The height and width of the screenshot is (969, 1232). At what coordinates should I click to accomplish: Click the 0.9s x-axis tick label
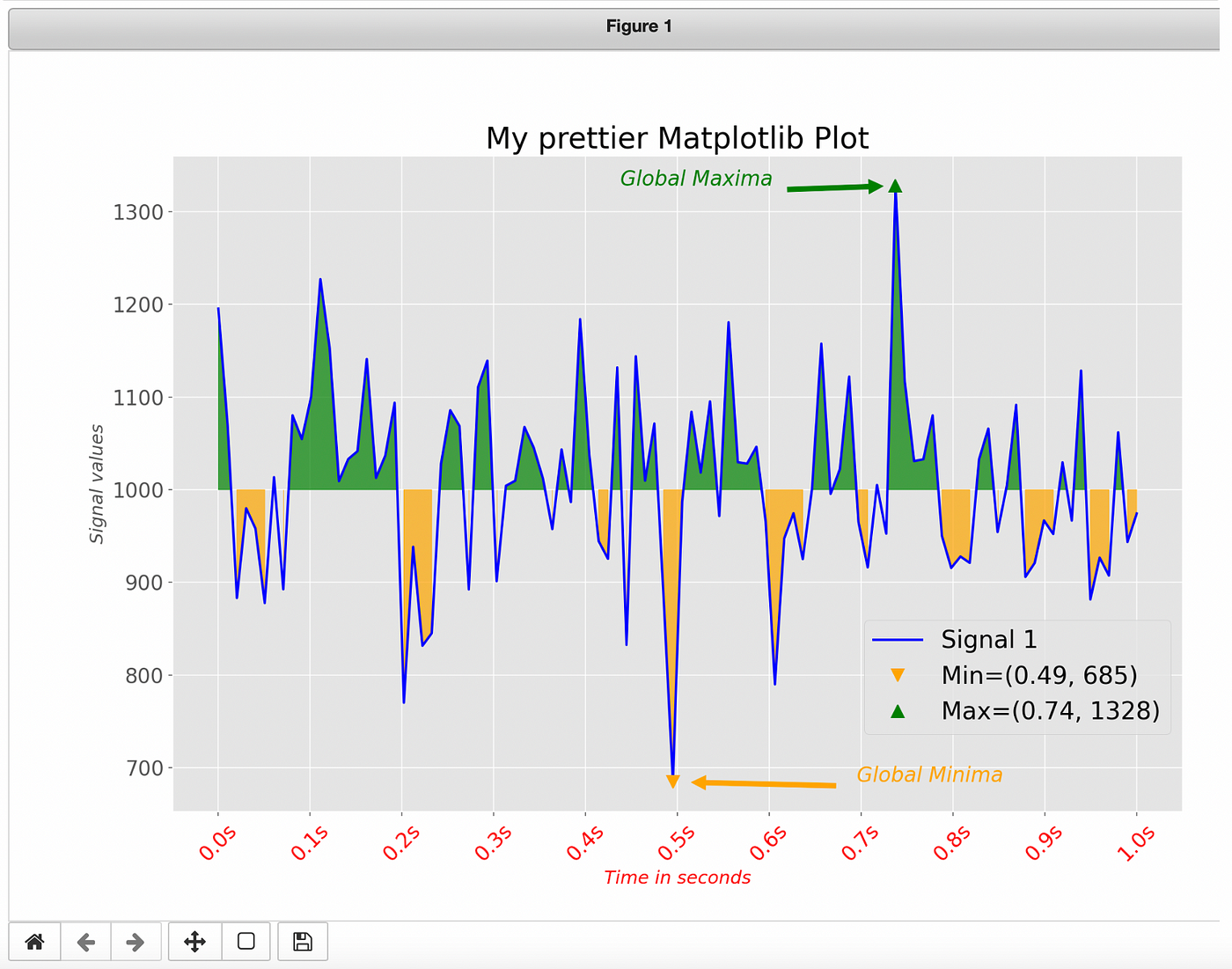[1044, 842]
